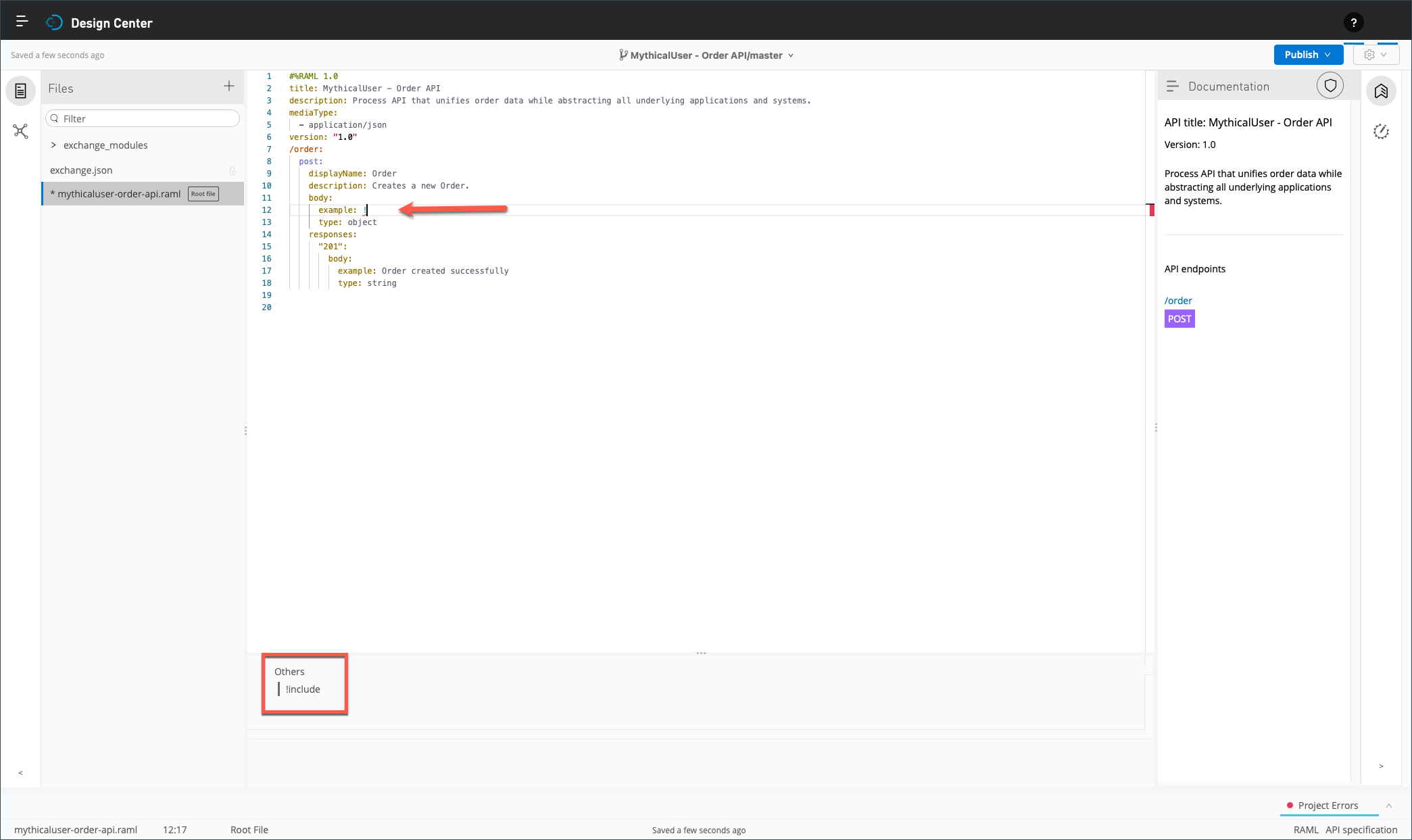The image size is (1412, 840).
Task: Click the Root file badge
Action: click(203, 194)
